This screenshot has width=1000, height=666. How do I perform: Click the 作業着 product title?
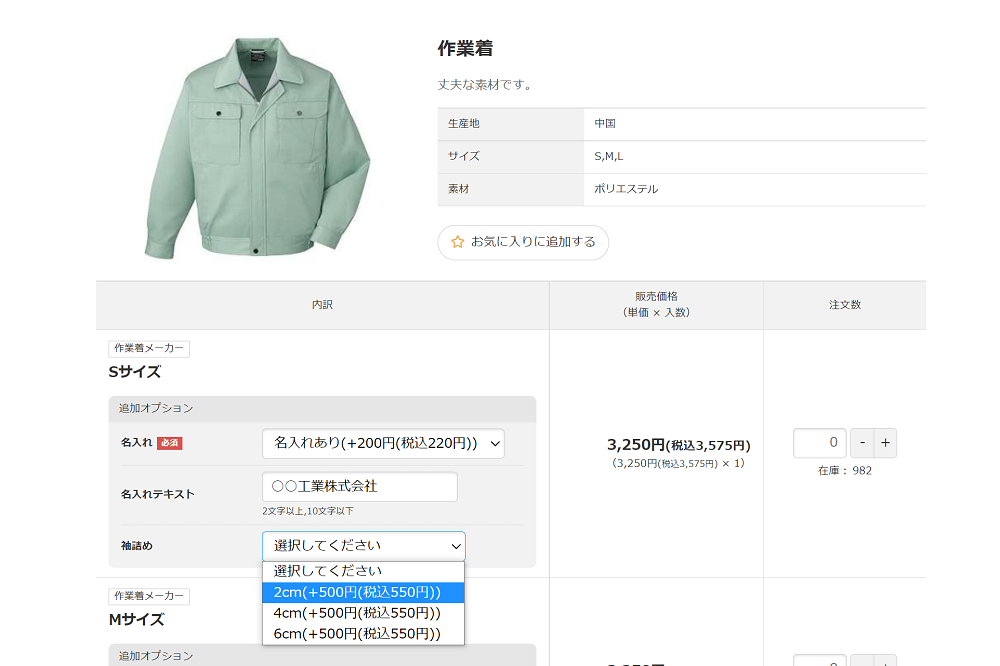(465, 48)
